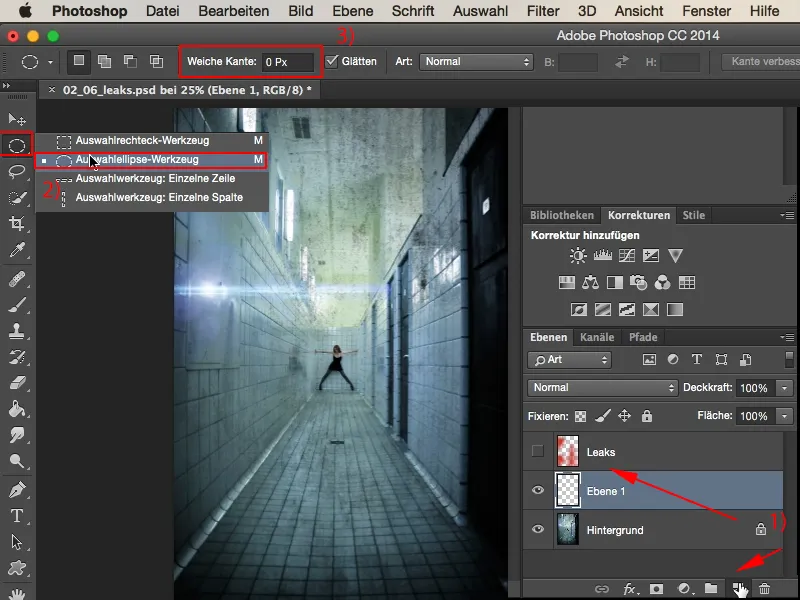This screenshot has height=600, width=800.
Task: Click the Kante verbessern button
Action: click(761, 61)
